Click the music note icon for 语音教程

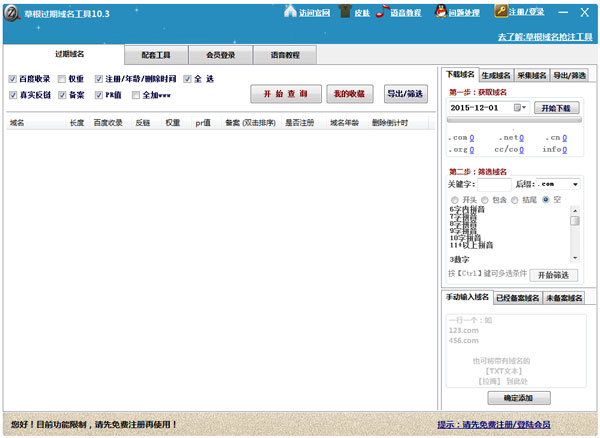pos(382,11)
